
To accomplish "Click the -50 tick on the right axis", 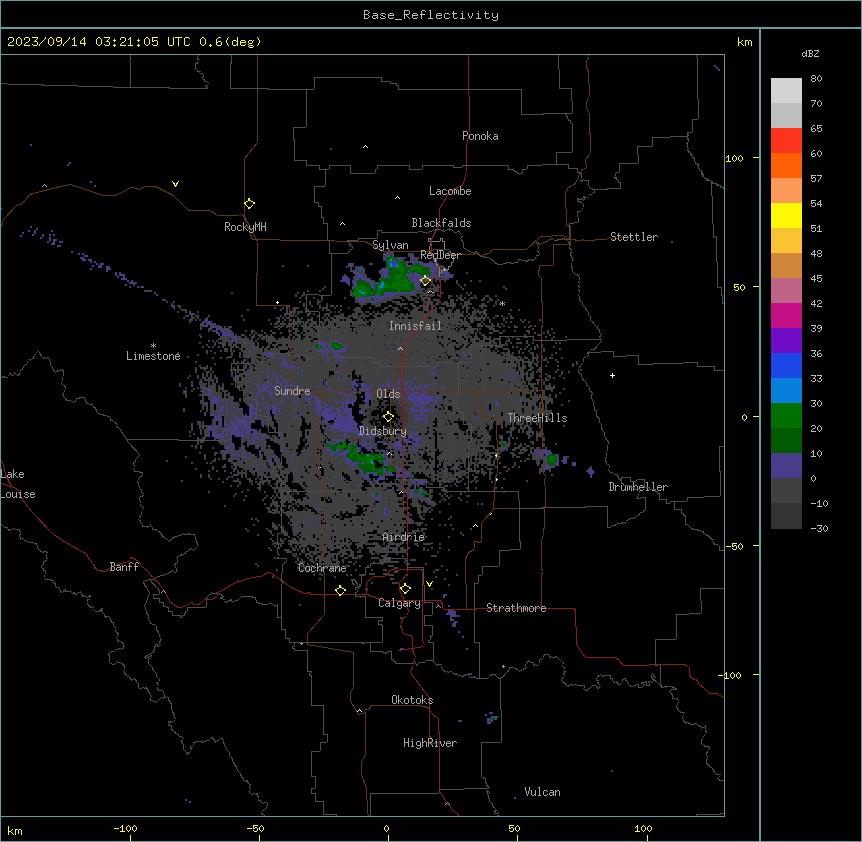I will coord(734,546).
